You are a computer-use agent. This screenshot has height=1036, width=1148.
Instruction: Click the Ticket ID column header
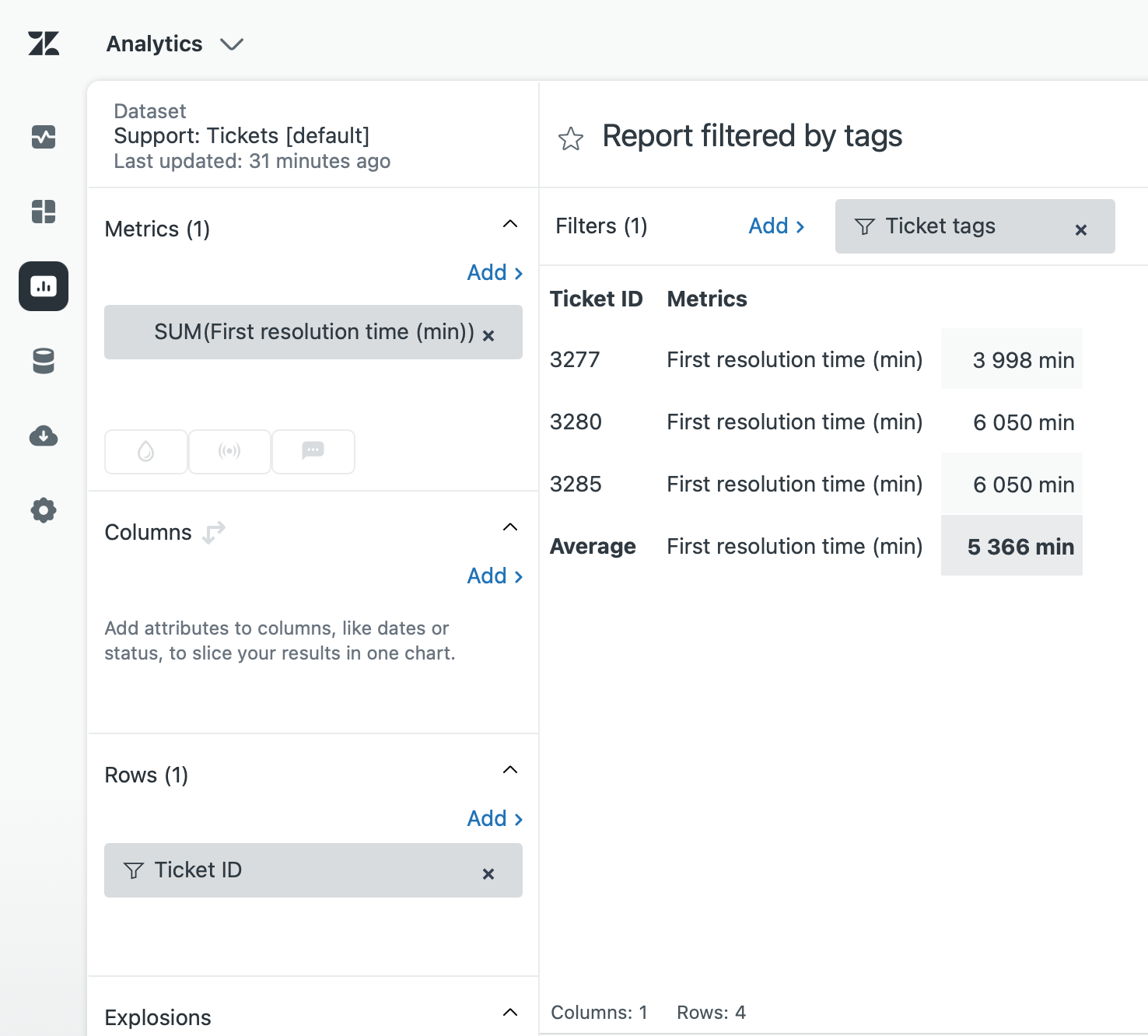596,299
